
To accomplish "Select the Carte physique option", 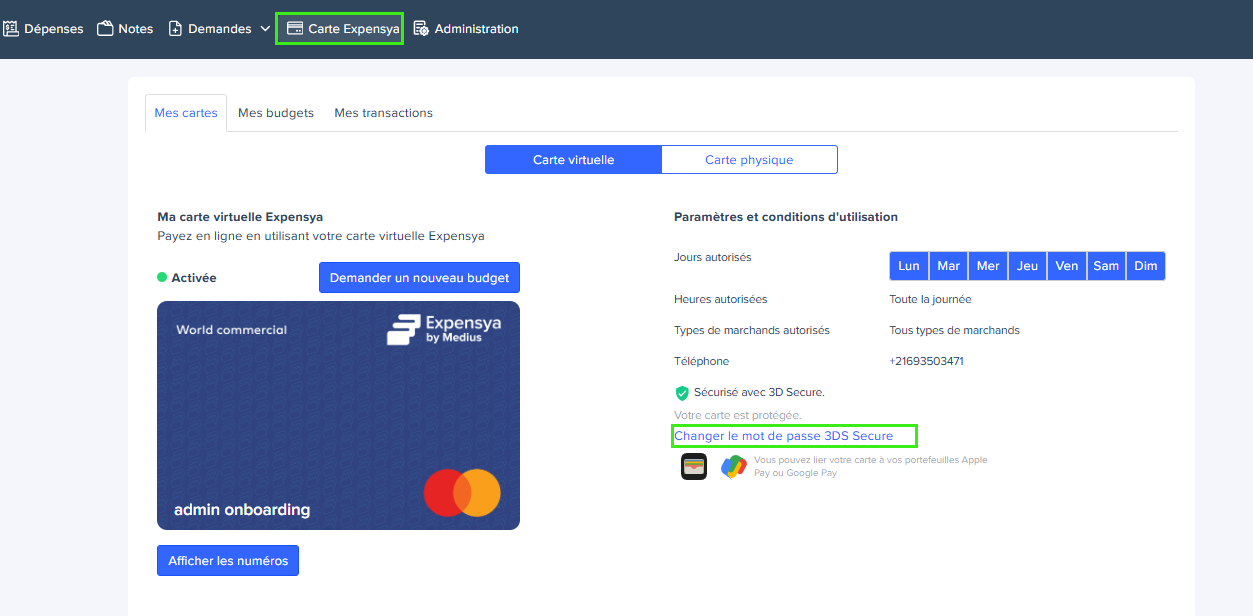I will click(x=749, y=160).
